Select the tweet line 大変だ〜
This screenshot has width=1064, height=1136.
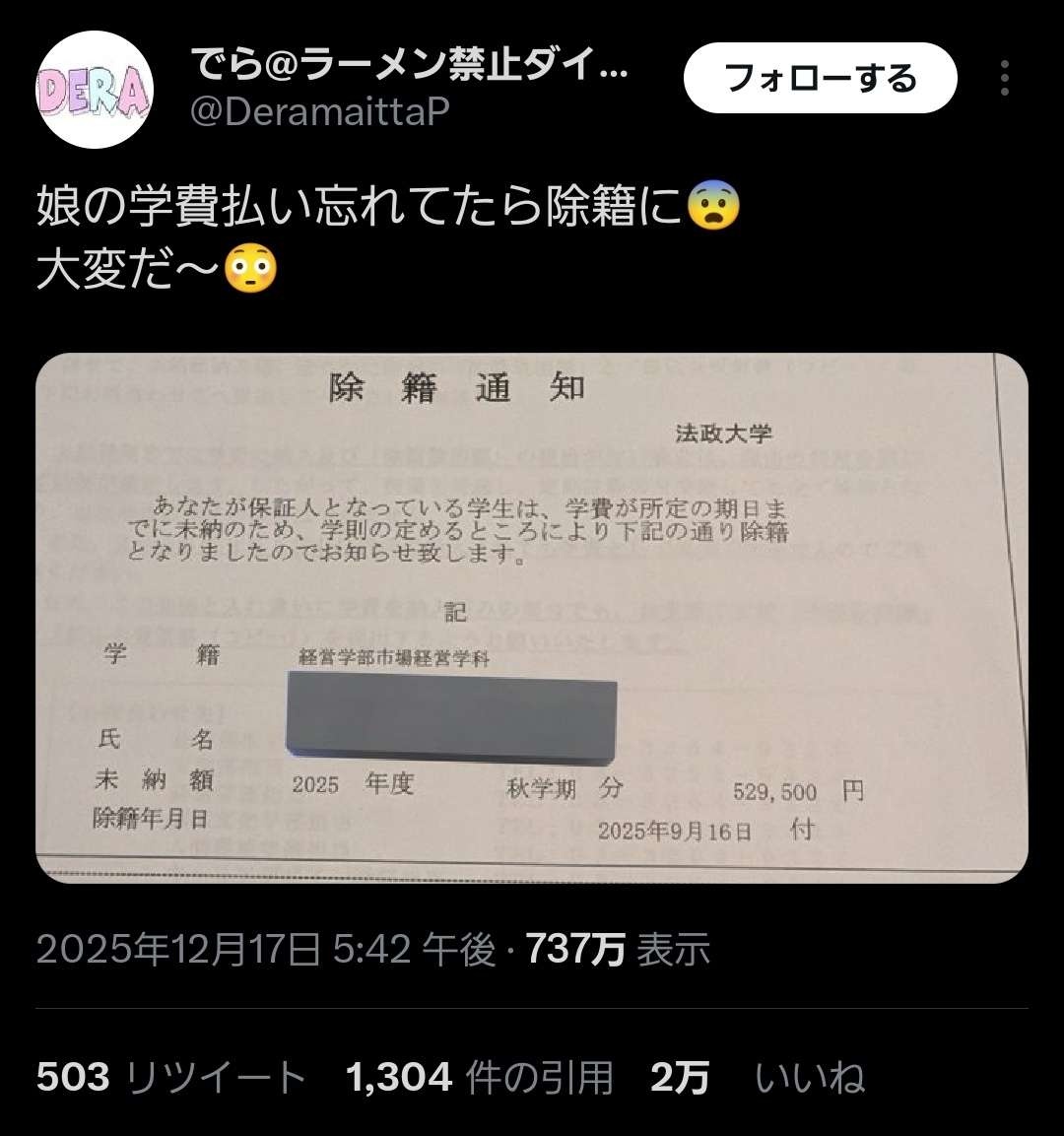(x=128, y=269)
